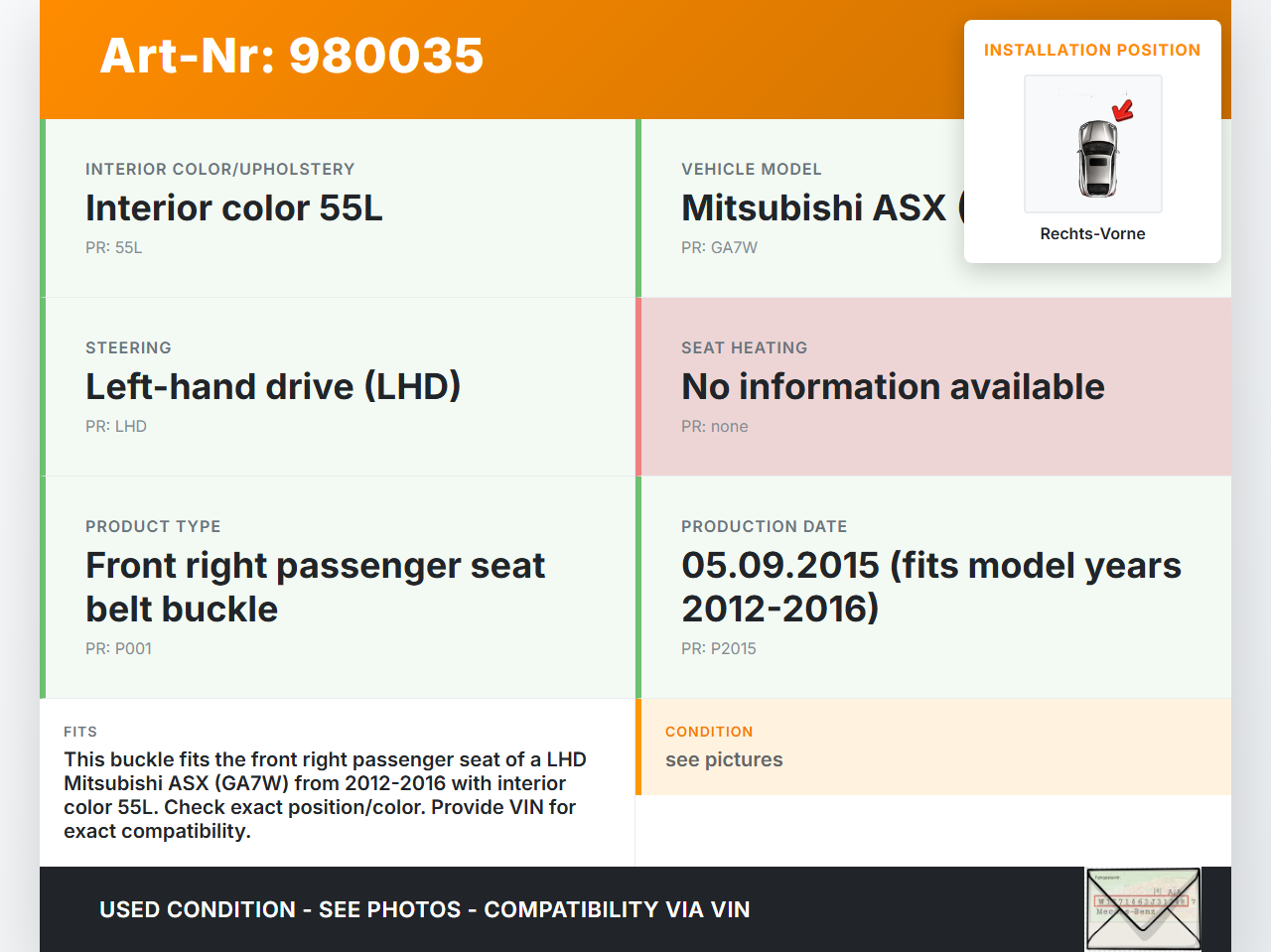Viewport: 1271px width, 952px height.
Task: Click the top-view car image
Action: click(x=1096, y=157)
